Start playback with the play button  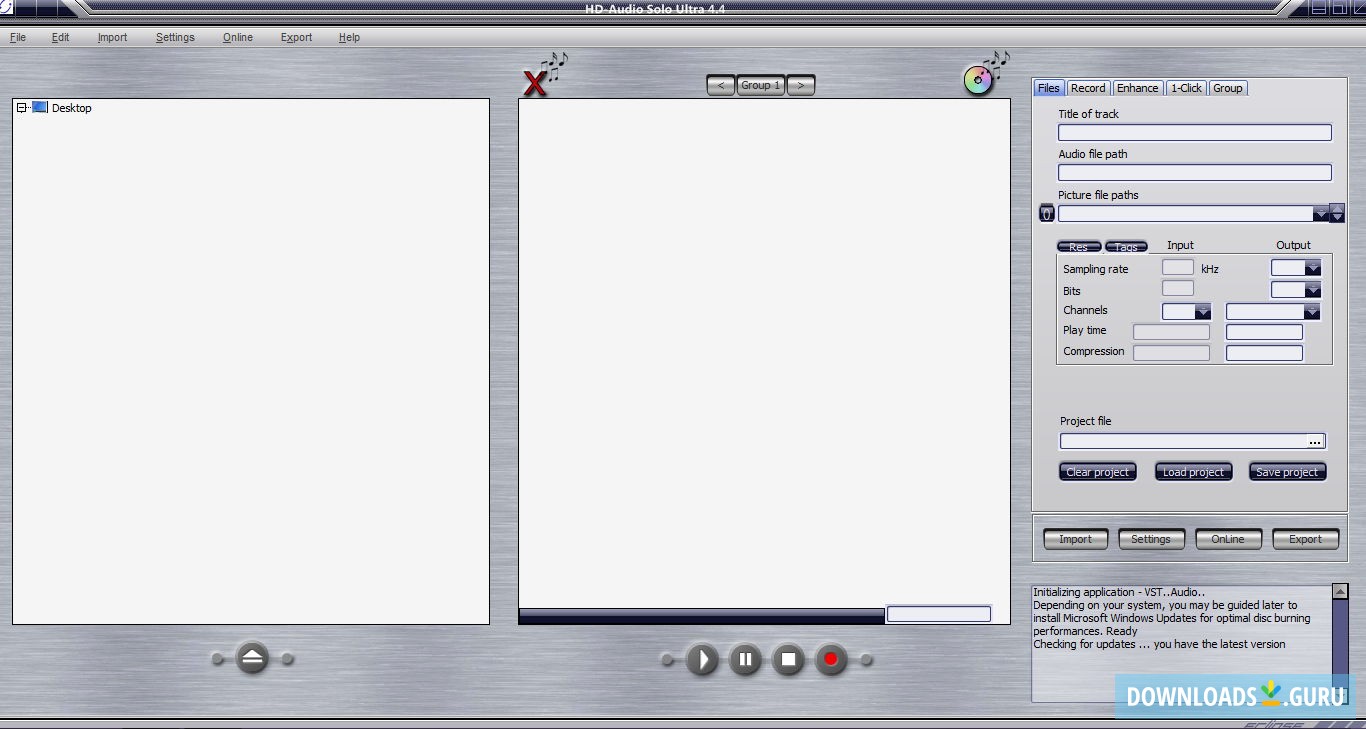click(702, 660)
